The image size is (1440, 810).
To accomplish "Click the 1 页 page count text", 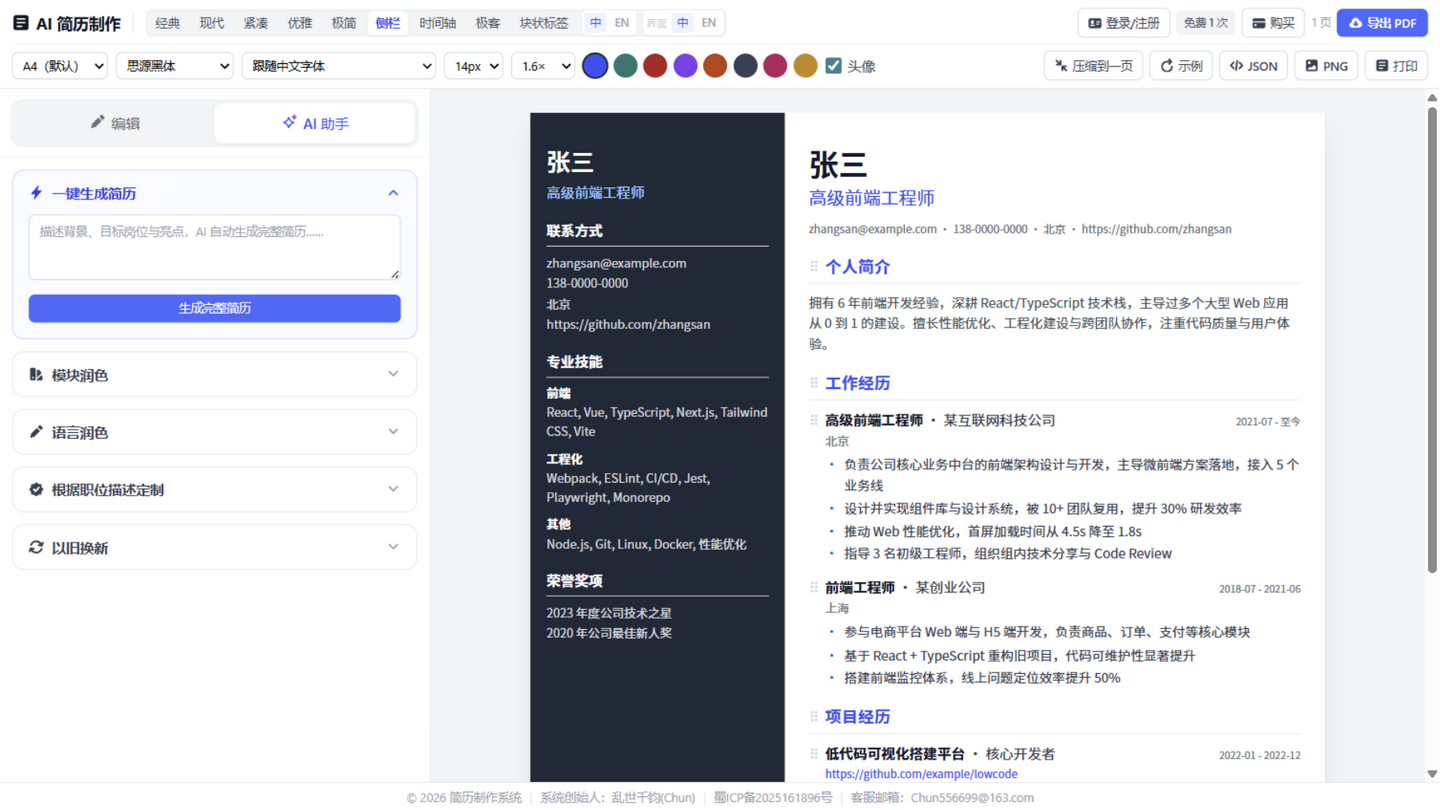I will [x=1321, y=23].
